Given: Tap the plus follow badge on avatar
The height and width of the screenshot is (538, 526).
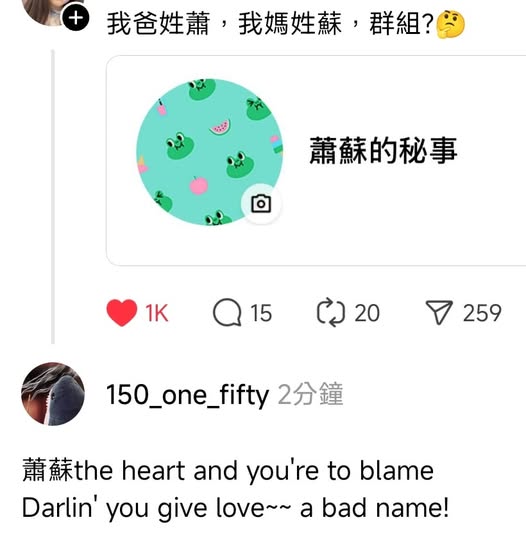Looking at the screenshot, I should click(76, 18).
